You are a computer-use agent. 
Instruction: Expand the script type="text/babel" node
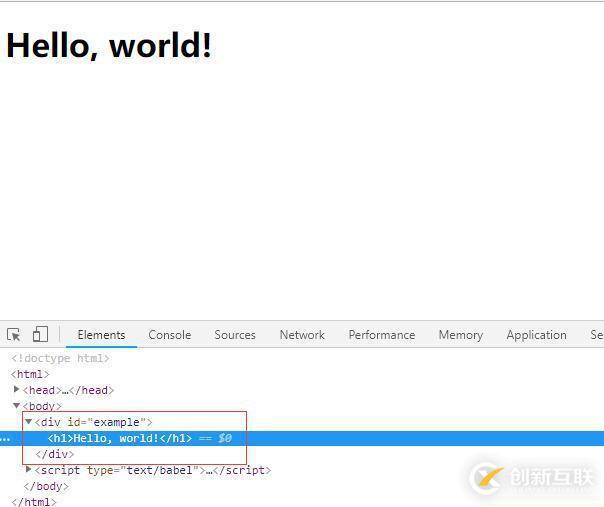pyautogui.click(x=29, y=470)
